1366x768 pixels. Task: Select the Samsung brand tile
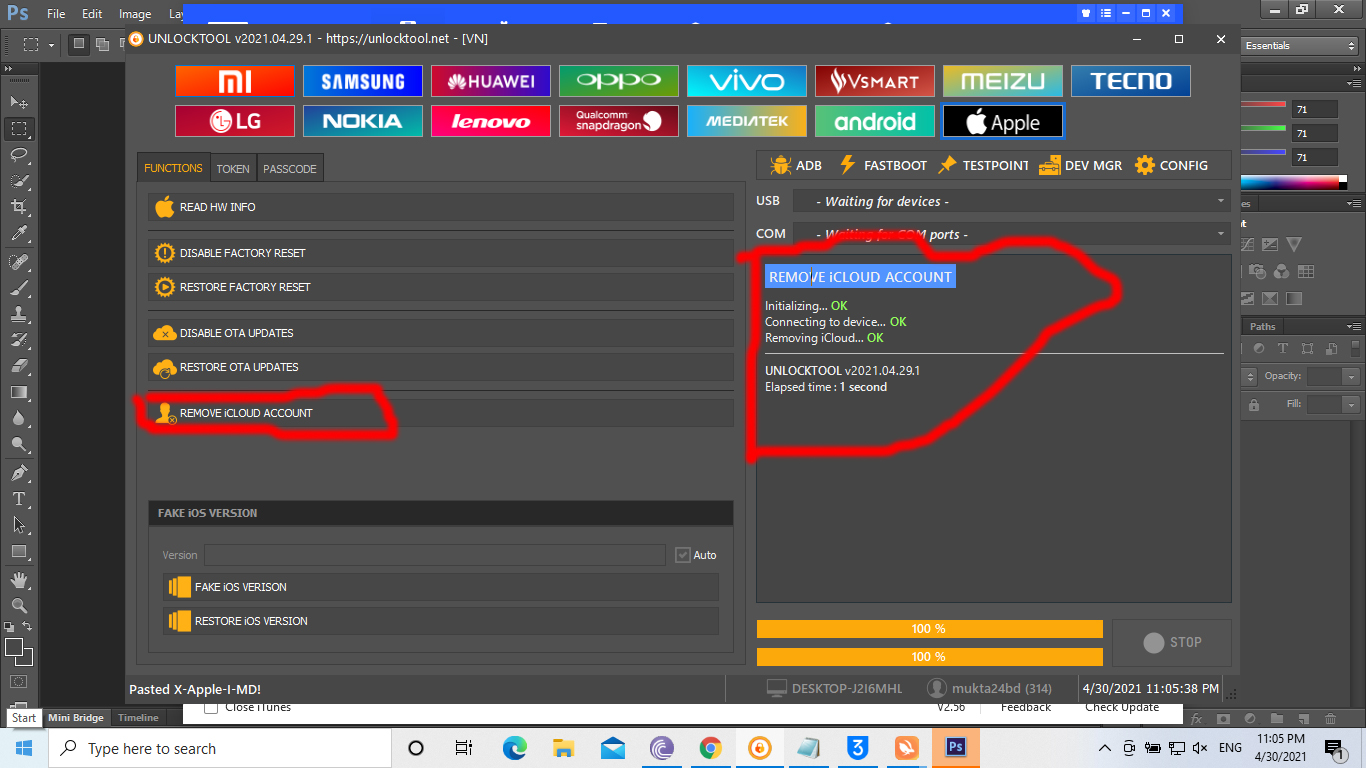point(363,81)
